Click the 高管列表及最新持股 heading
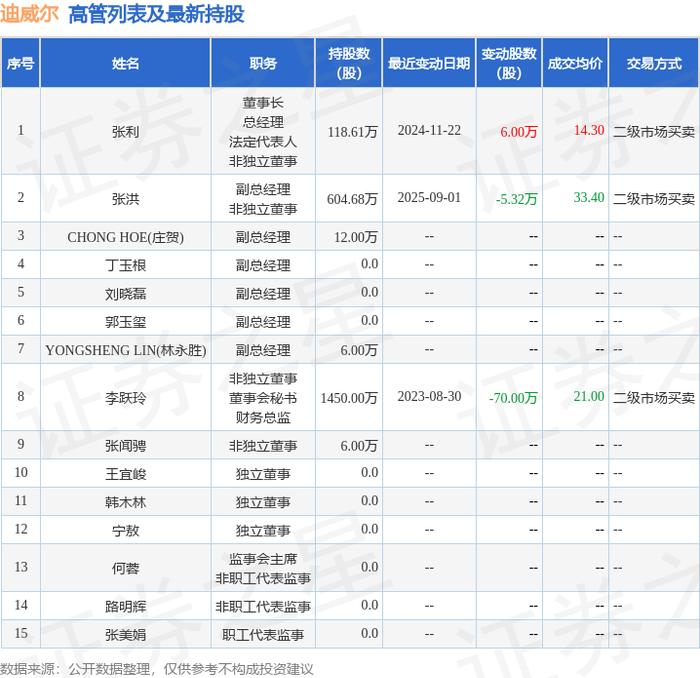Image resolution: width=700 pixels, height=678 pixels. tap(156, 14)
